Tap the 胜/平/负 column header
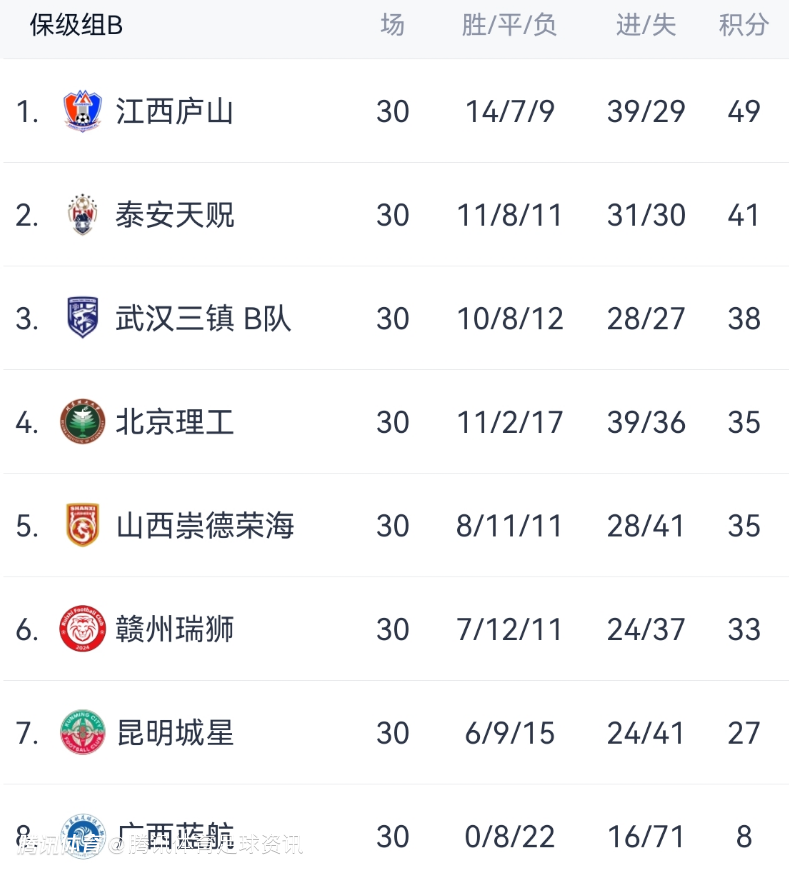The height and width of the screenshot is (870, 789). [509, 25]
